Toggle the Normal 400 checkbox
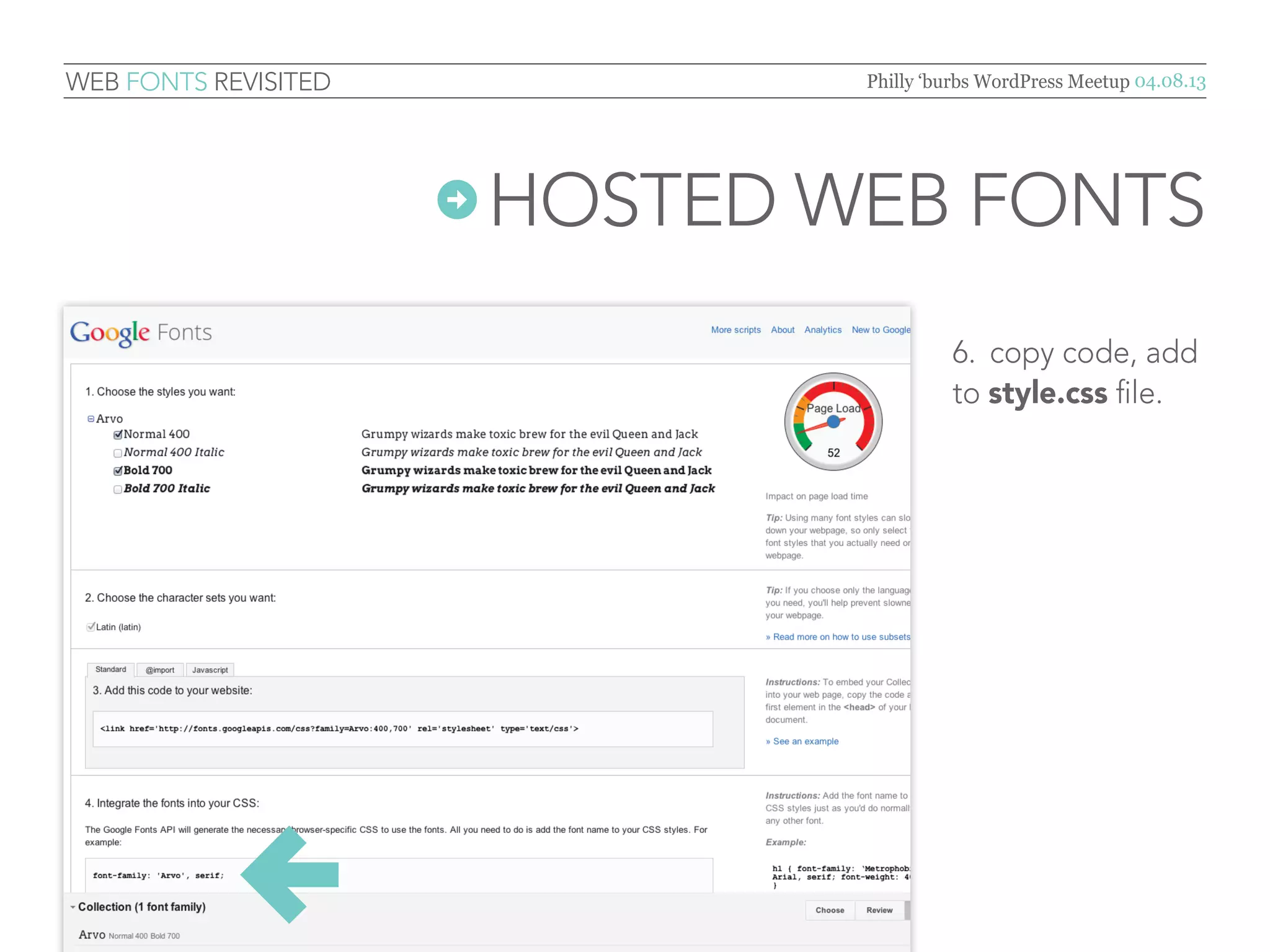 118,435
